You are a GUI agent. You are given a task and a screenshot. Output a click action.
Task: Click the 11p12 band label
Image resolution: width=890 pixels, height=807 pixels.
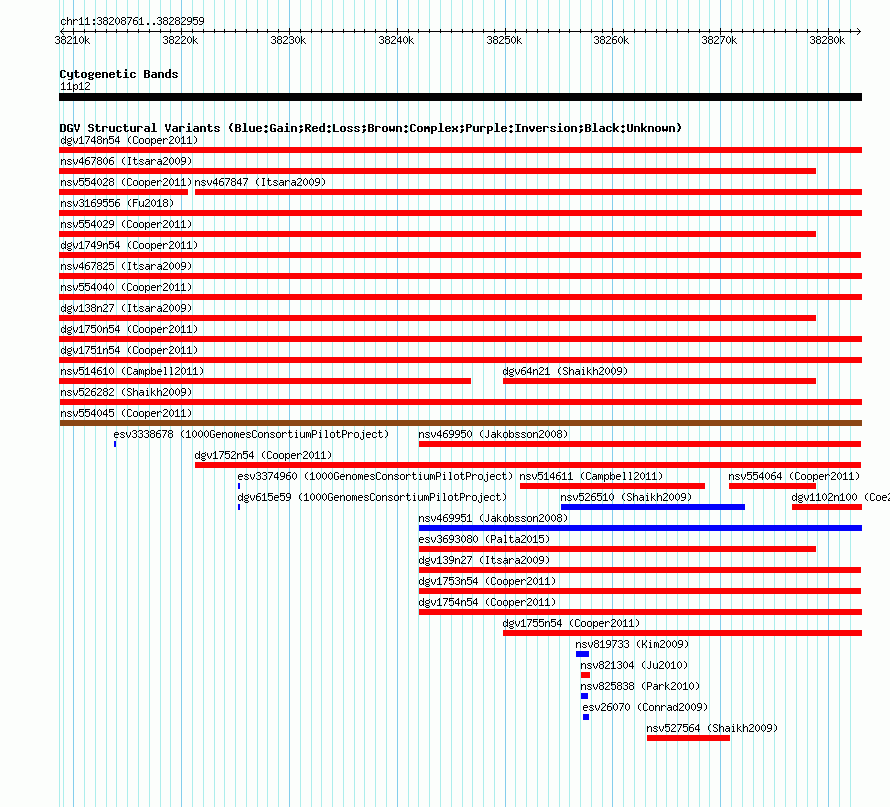click(75, 86)
